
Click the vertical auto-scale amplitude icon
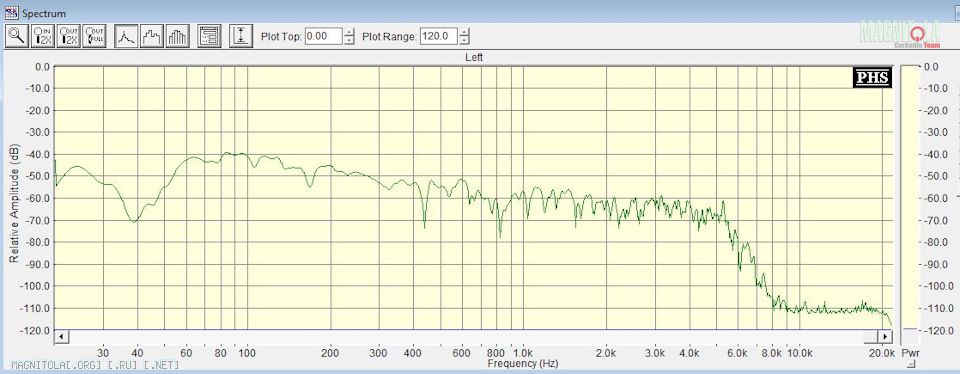[x=241, y=36]
